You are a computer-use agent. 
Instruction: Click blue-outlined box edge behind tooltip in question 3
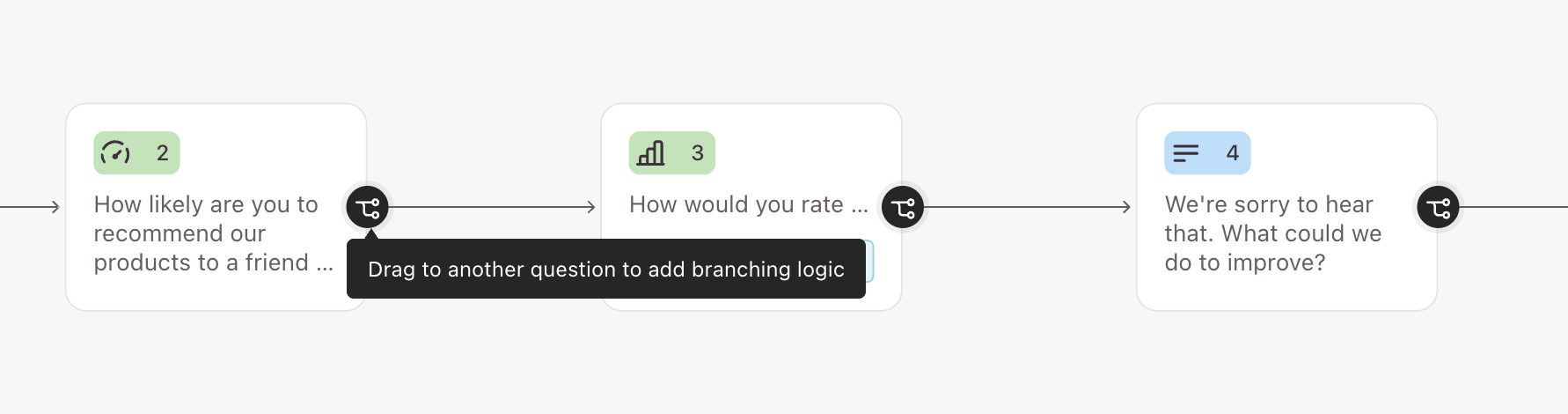[x=870, y=261]
